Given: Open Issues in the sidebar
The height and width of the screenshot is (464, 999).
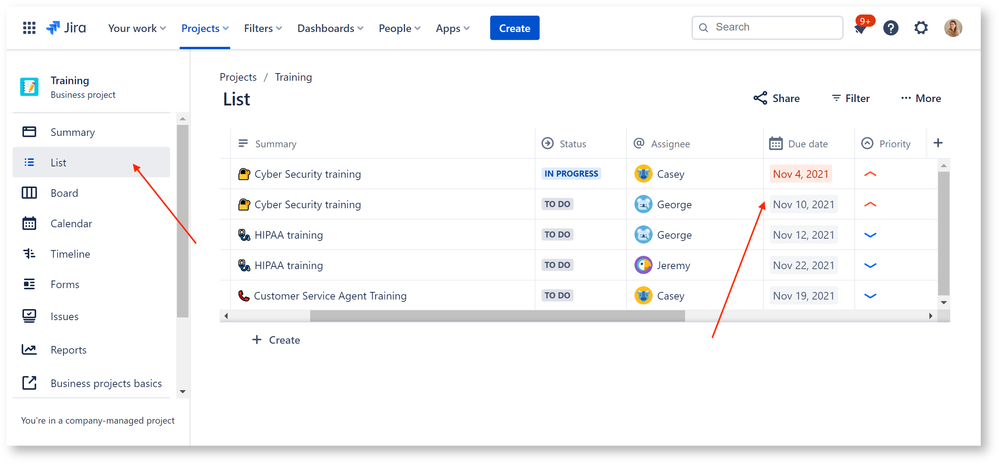Looking at the screenshot, I should coord(91,316).
